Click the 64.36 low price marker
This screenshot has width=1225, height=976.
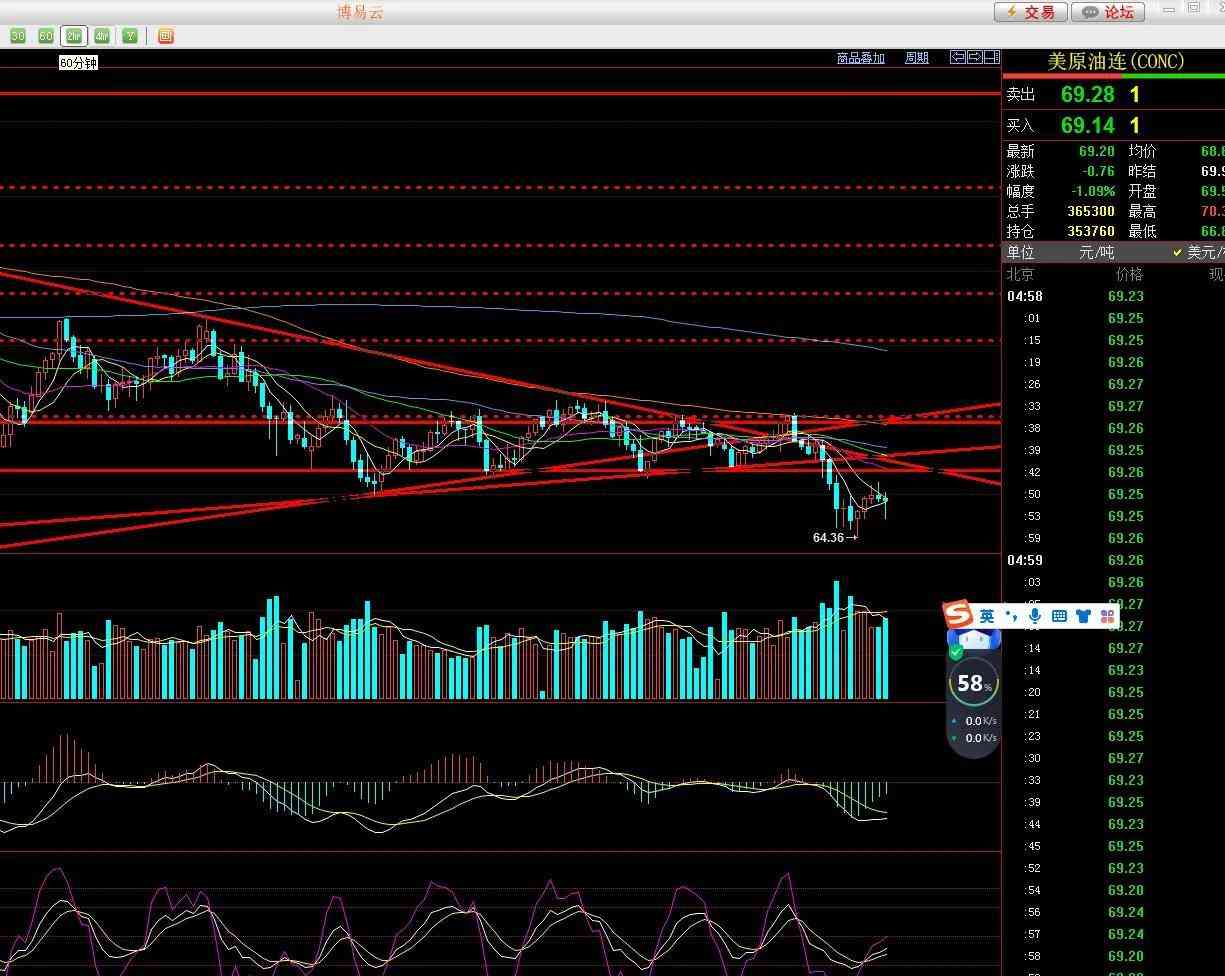pyautogui.click(x=829, y=538)
